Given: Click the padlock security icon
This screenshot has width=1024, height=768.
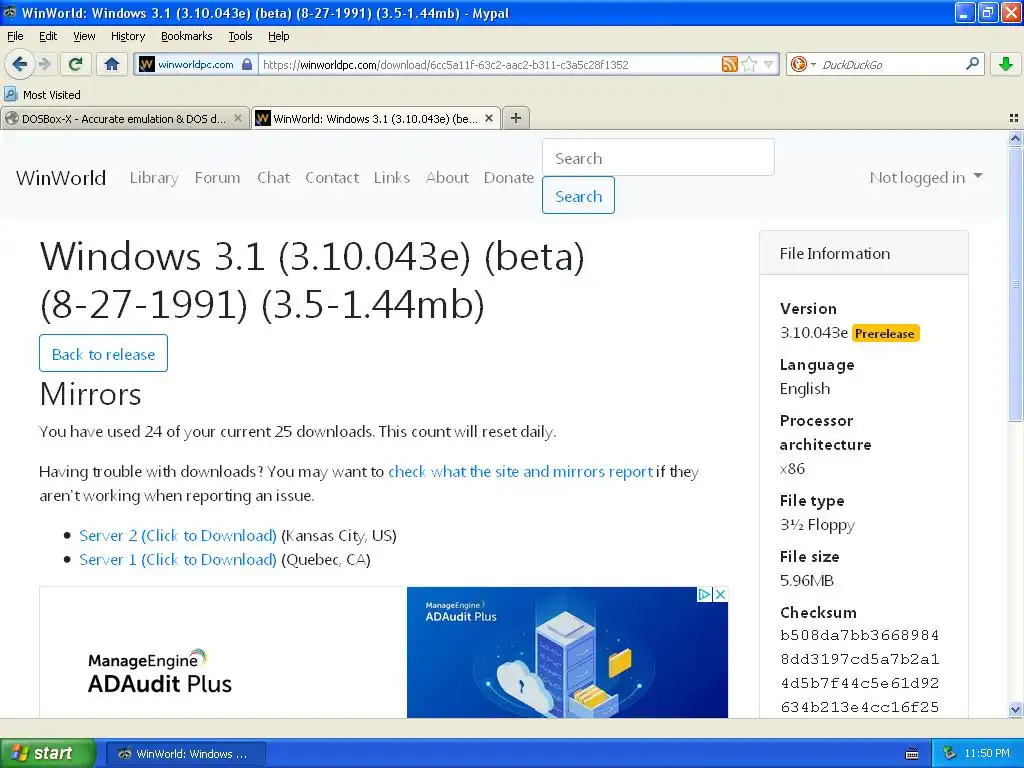Looking at the screenshot, I should pos(247,64).
